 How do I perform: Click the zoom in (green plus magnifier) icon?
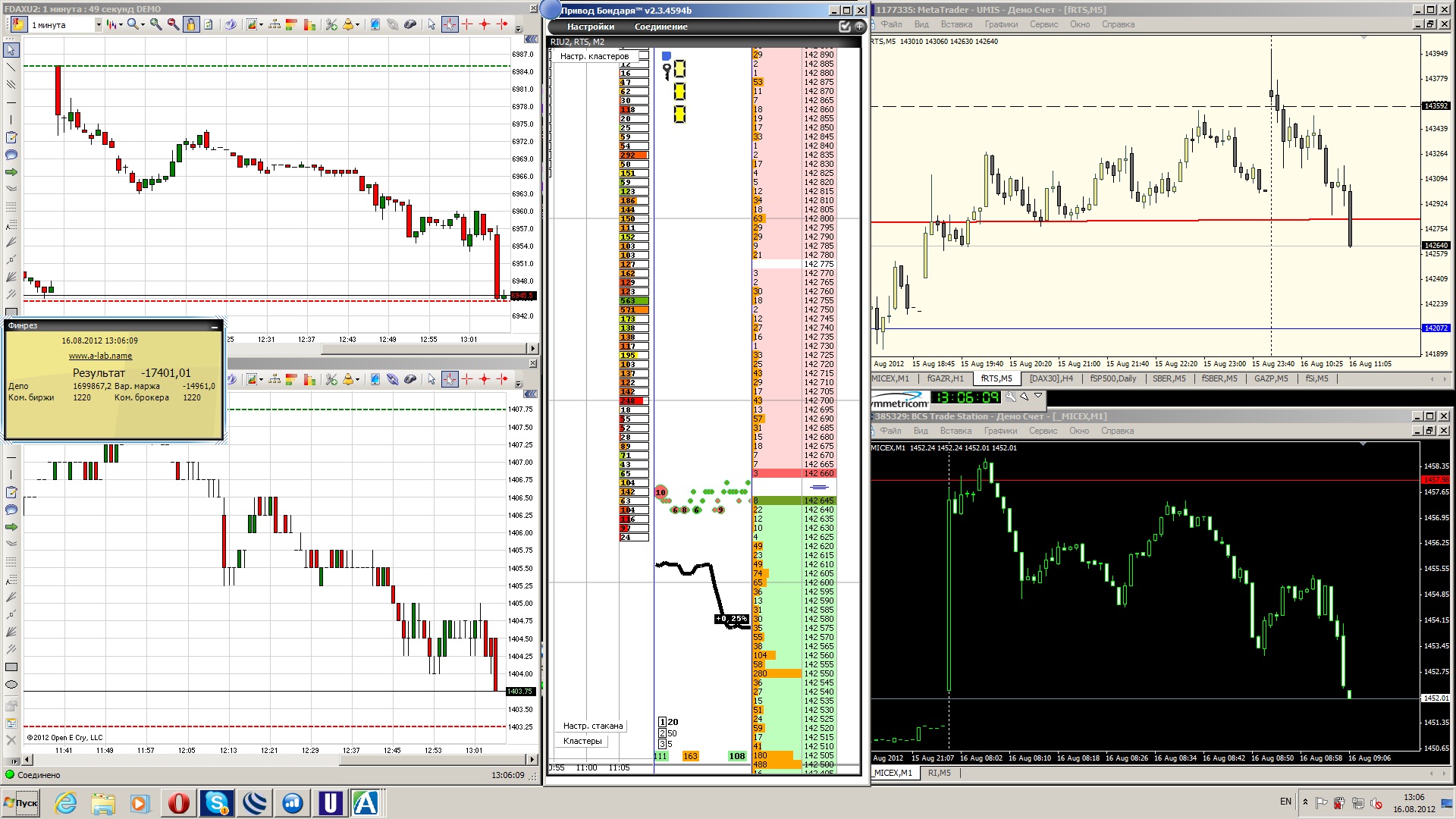click(155, 25)
